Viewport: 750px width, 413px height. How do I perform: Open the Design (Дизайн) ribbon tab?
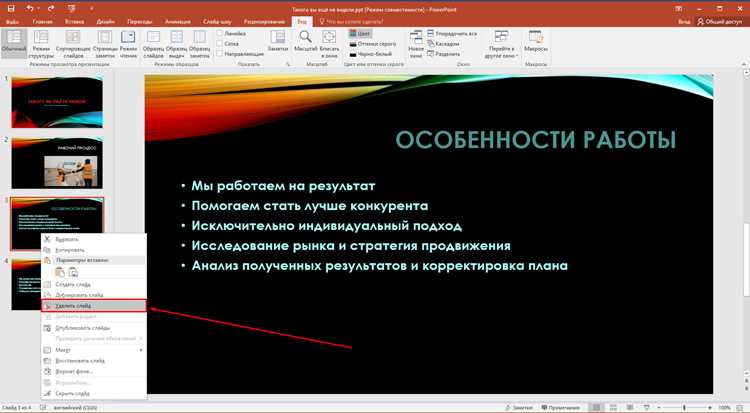tap(105, 22)
